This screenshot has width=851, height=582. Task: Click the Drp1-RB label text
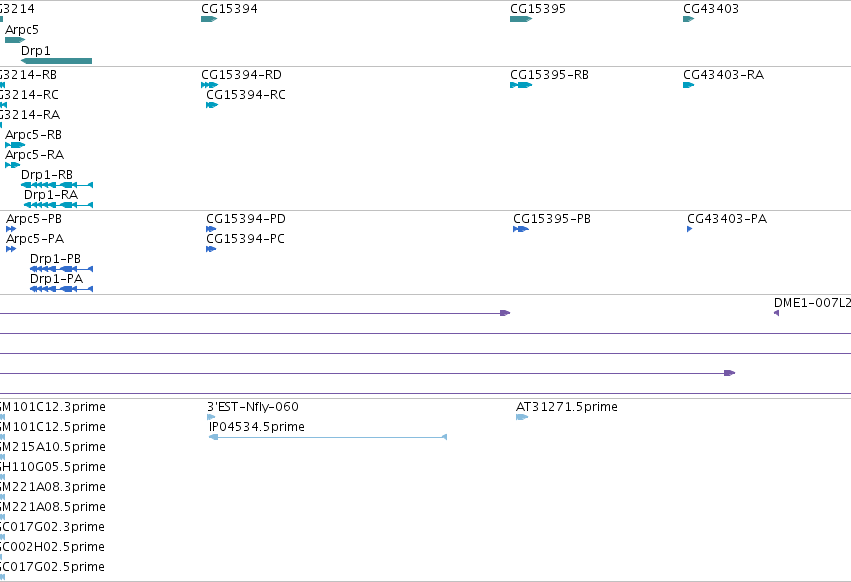pyautogui.click(x=47, y=175)
